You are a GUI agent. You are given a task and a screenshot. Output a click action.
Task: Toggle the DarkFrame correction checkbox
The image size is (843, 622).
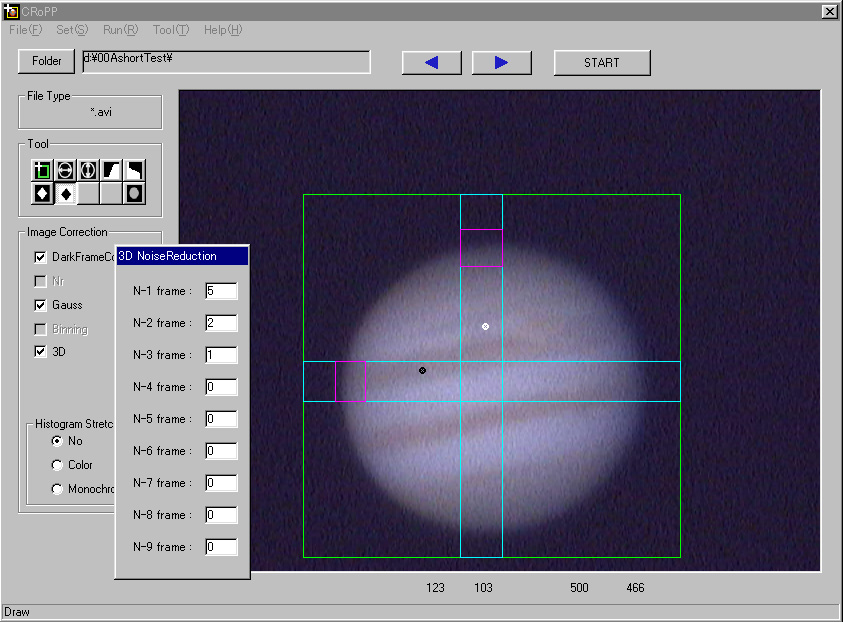tap(41, 258)
